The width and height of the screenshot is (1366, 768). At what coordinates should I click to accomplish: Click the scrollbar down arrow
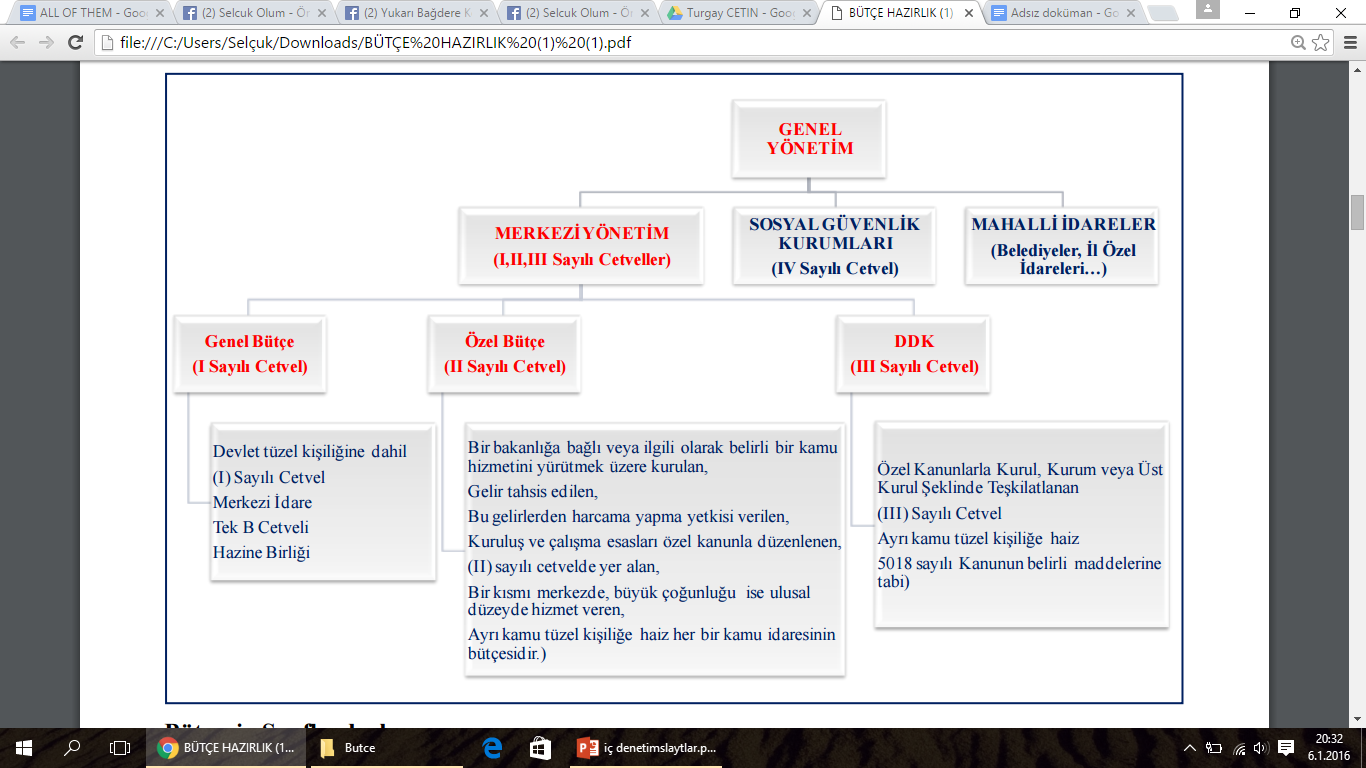pyautogui.click(x=1357, y=720)
